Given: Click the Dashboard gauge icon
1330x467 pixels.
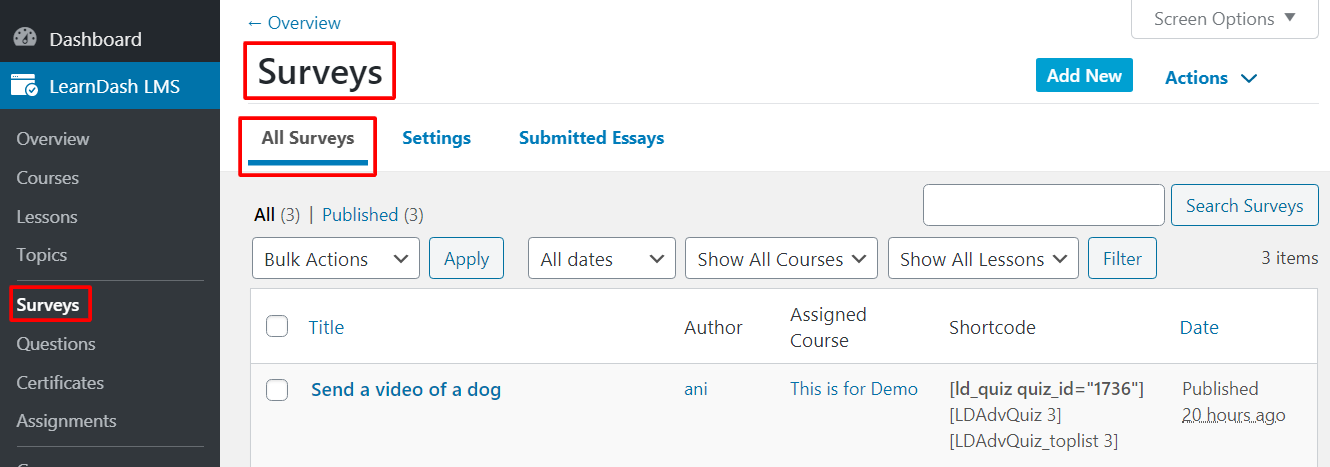Looking at the screenshot, I should (25, 39).
